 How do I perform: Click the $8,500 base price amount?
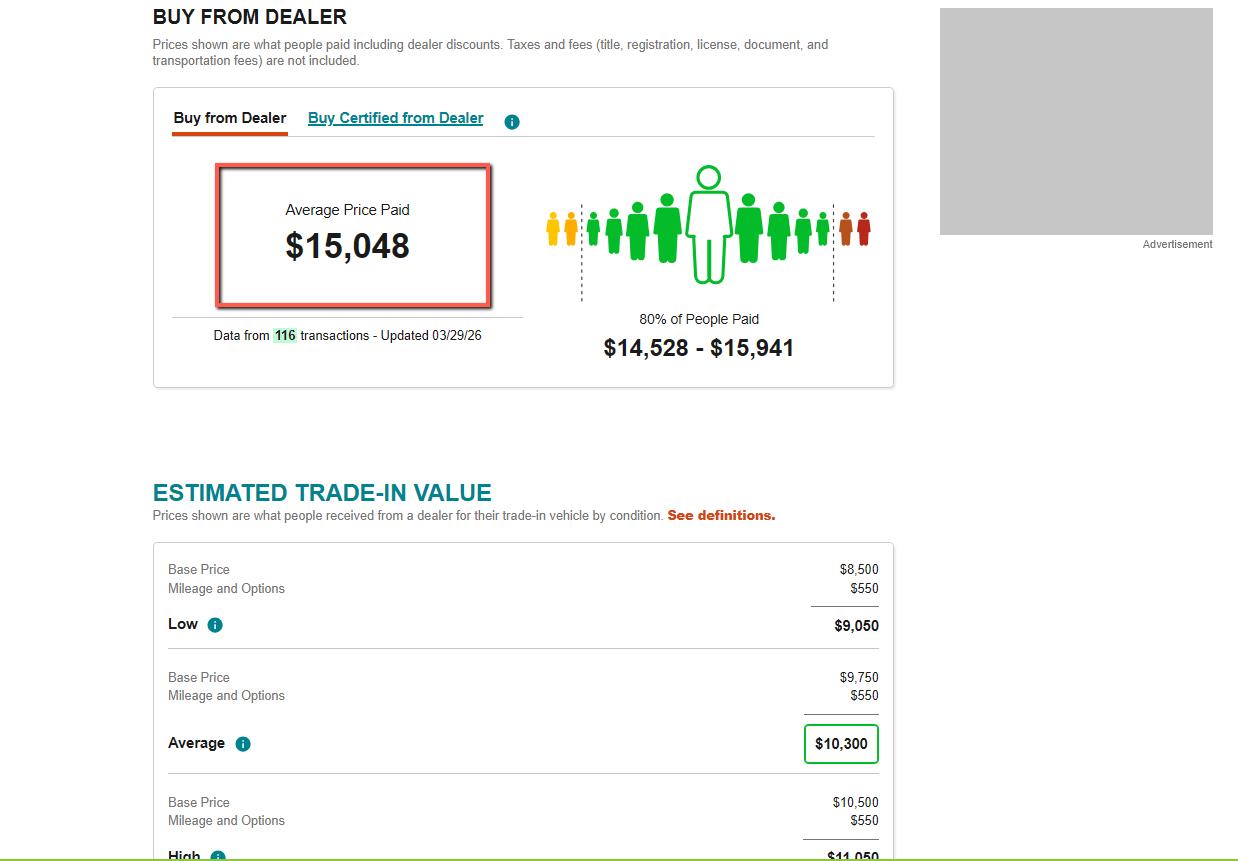[x=859, y=570]
